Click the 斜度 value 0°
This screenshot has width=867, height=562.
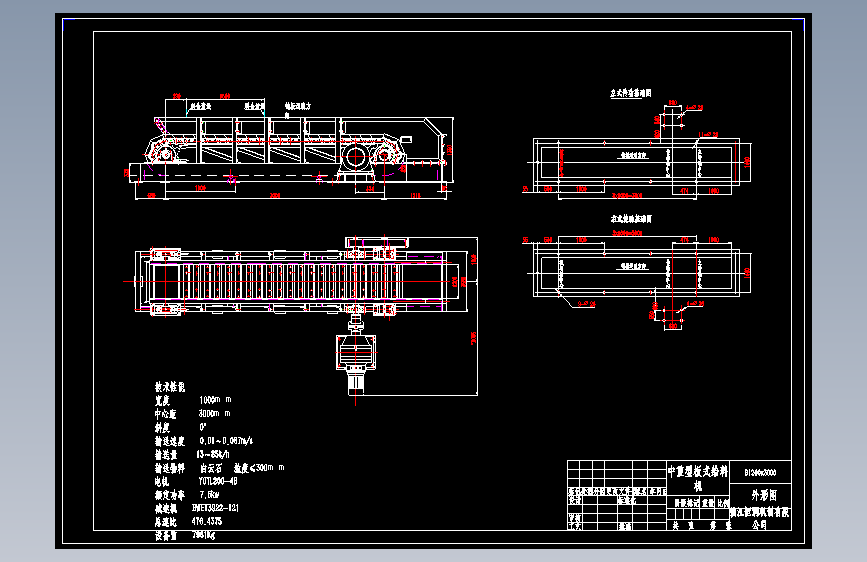(x=203, y=427)
